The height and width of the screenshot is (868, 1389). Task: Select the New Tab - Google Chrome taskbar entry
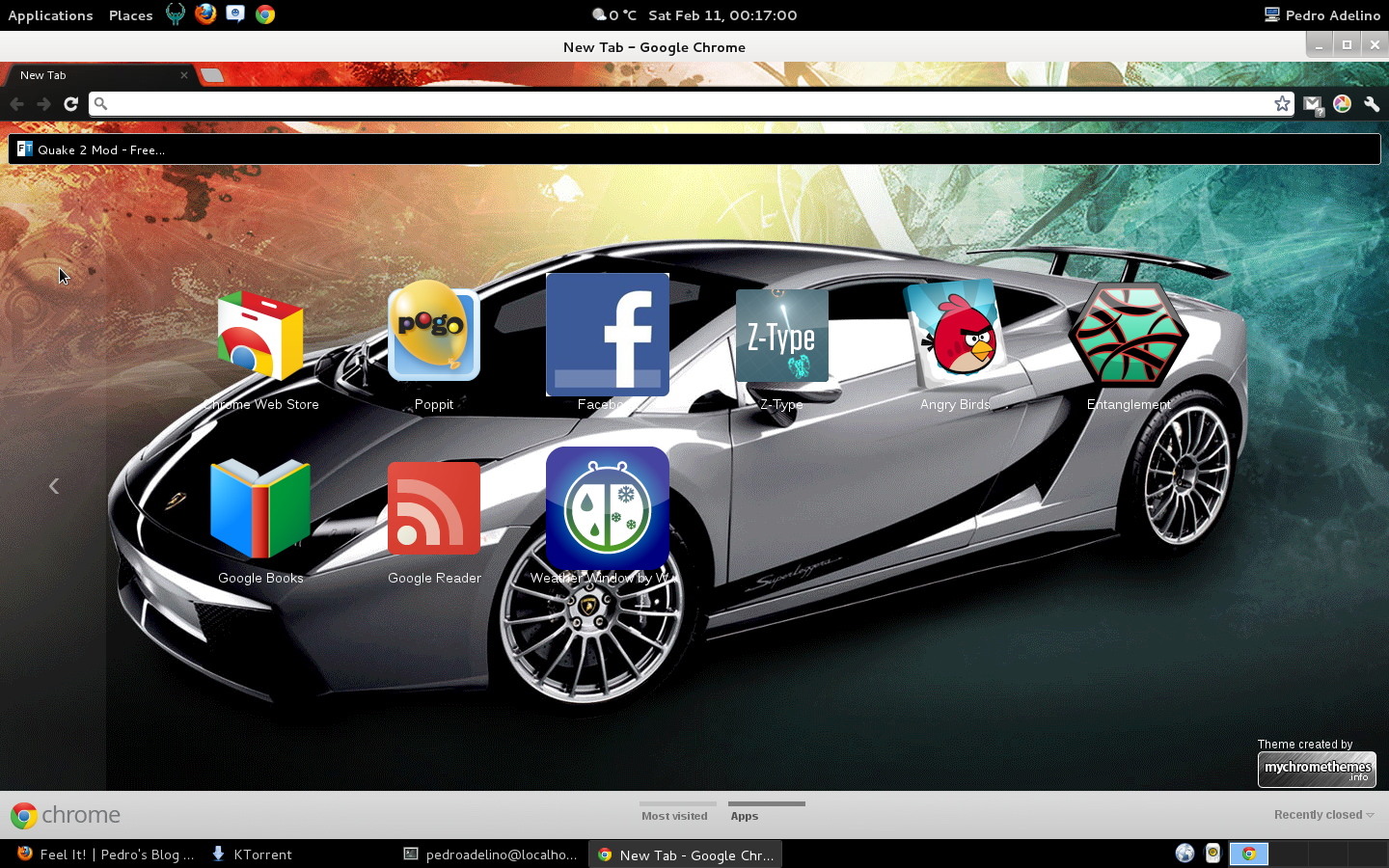tap(686, 854)
